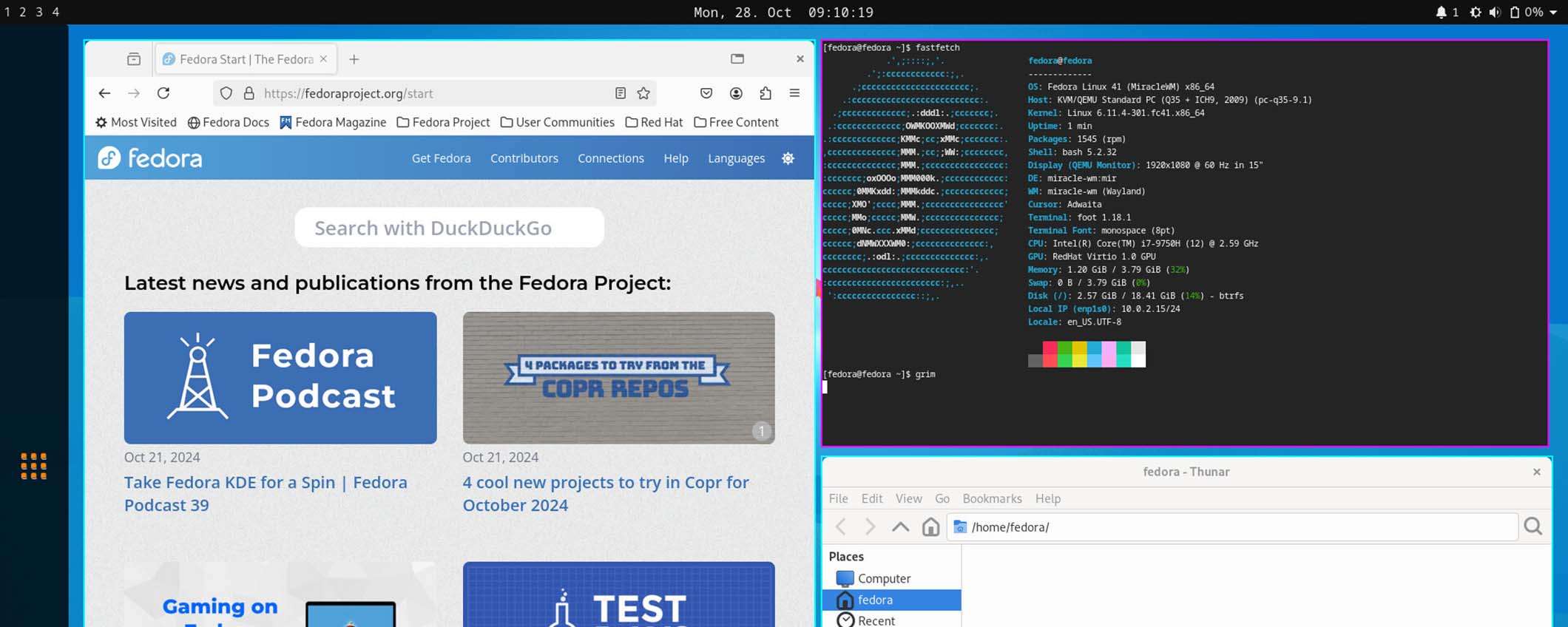1568x627 pixels.
Task: Open the Firefox extensions puzzle icon
Action: point(766,93)
